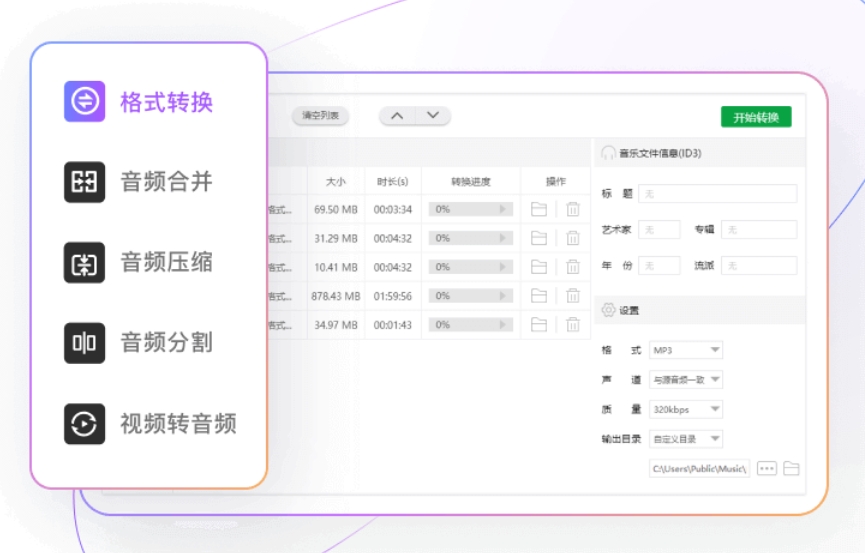Select the 格式转换 format conversion icon
Screen dimensions: 865x553
85,102
